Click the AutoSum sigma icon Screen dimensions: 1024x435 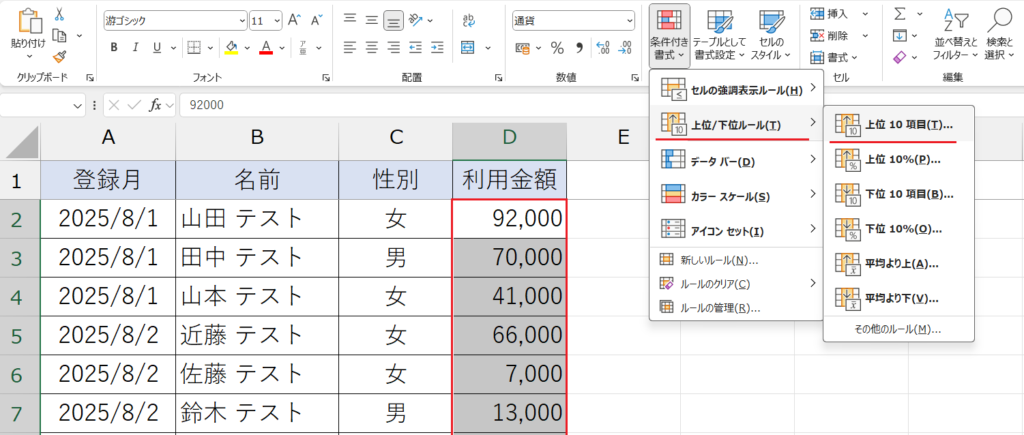click(900, 14)
